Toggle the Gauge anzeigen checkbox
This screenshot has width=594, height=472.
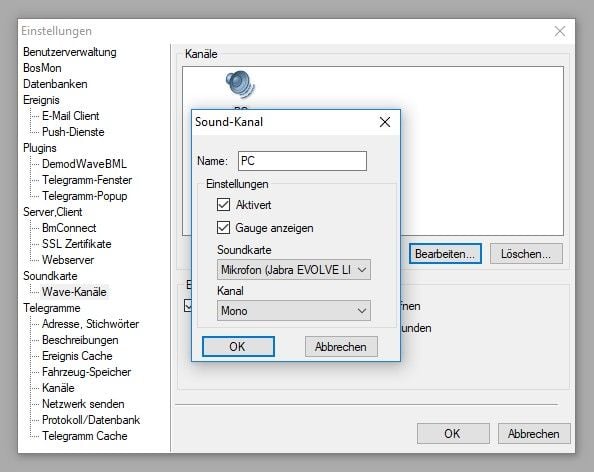(x=224, y=228)
